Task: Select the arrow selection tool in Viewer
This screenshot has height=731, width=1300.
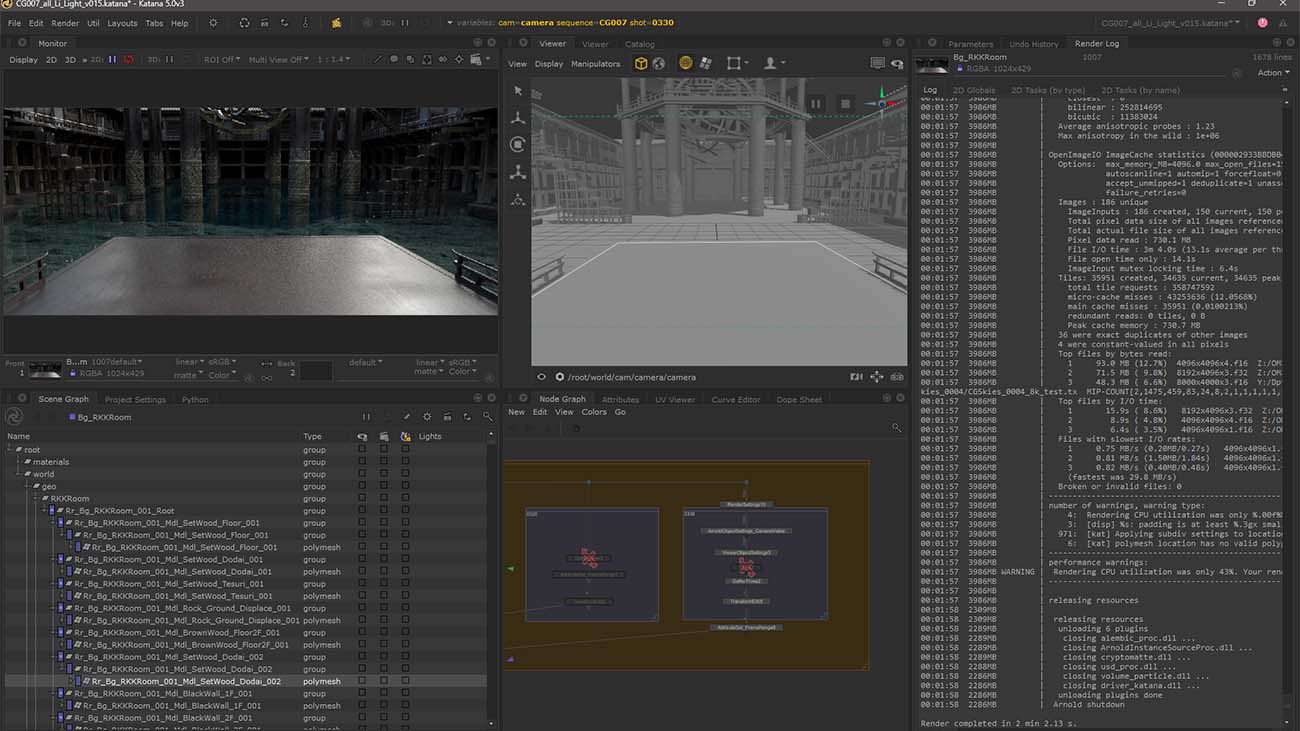Action: (518, 91)
